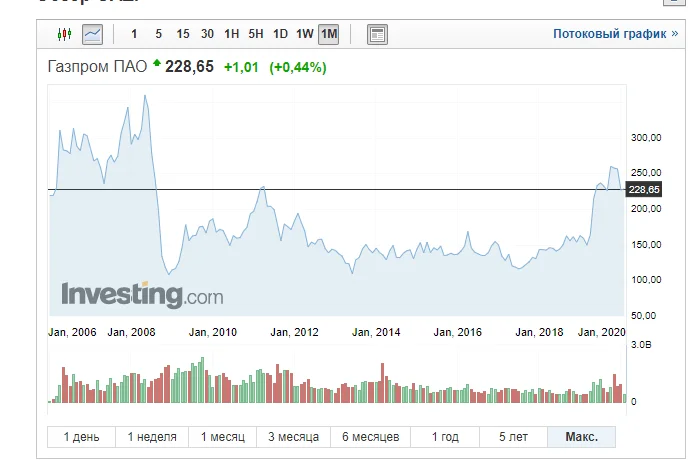The image size is (696, 469).
Task: Set interval to 1 minute
Action: 135,34
